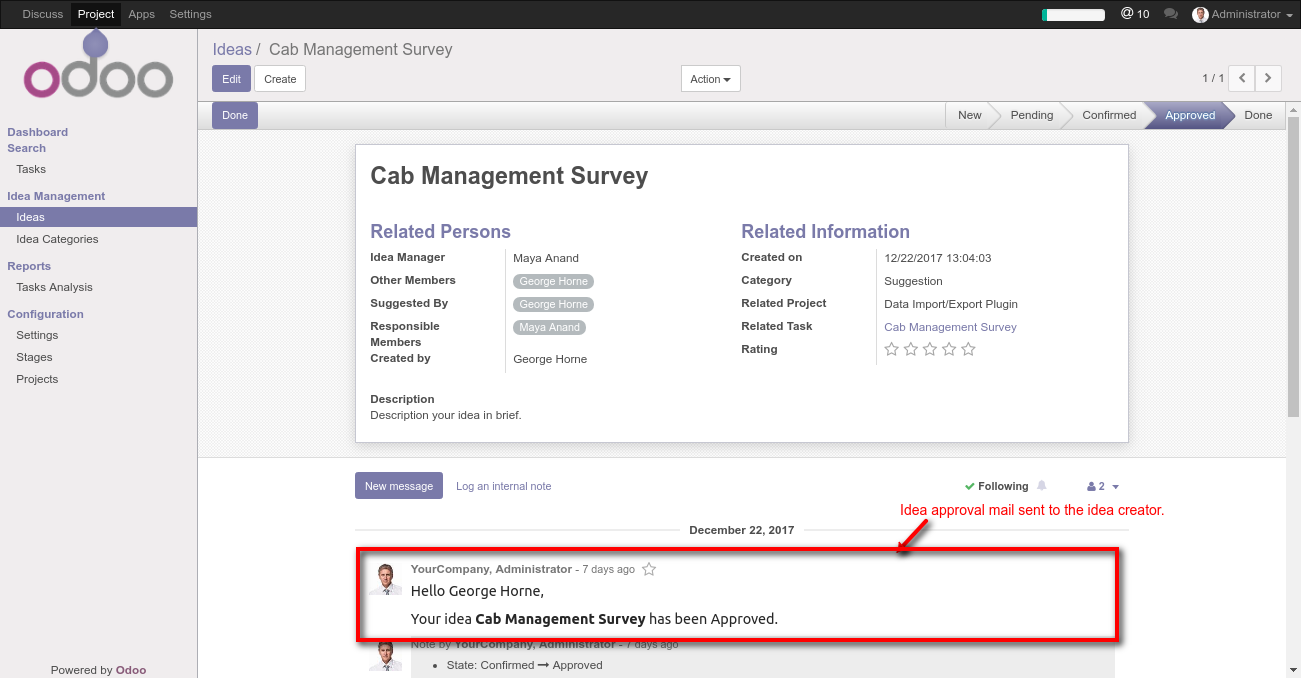1301x678 pixels.
Task: Click the George Horne tag in Other Members
Action: pyautogui.click(x=553, y=281)
